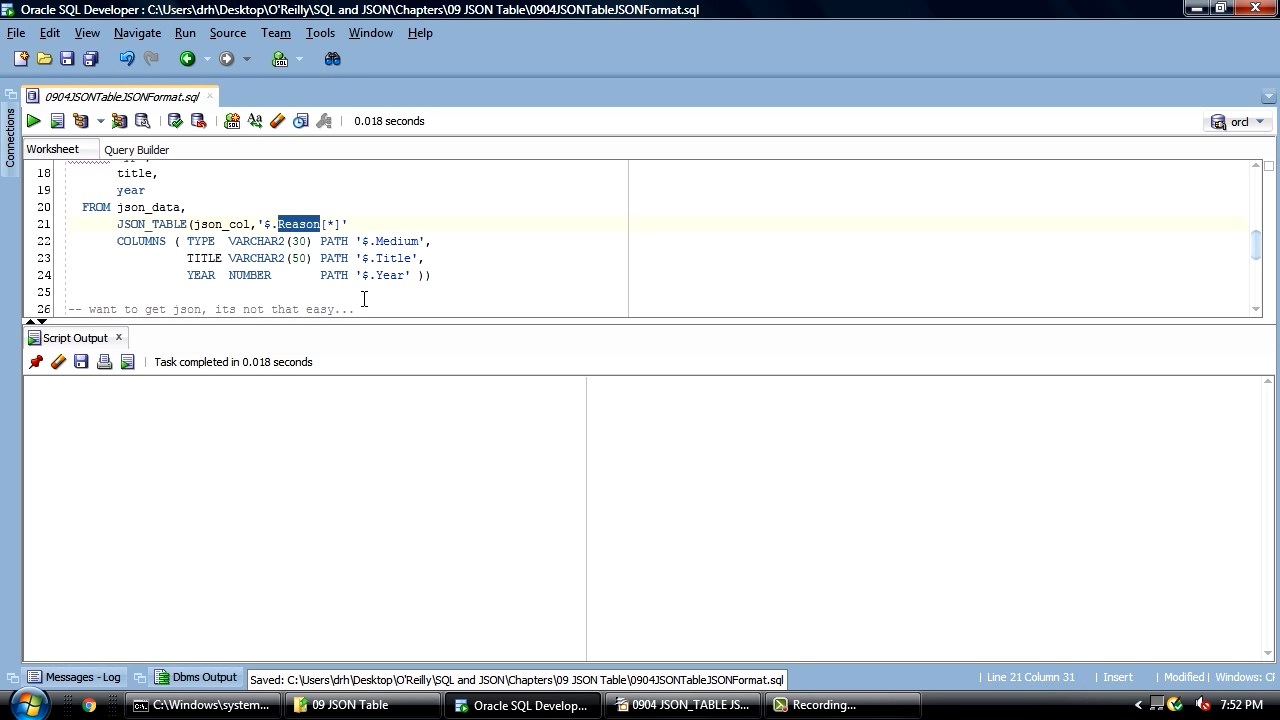Viewport: 1280px width, 720px height.
Task: Open the File menu
Action: tap(16, 33)
